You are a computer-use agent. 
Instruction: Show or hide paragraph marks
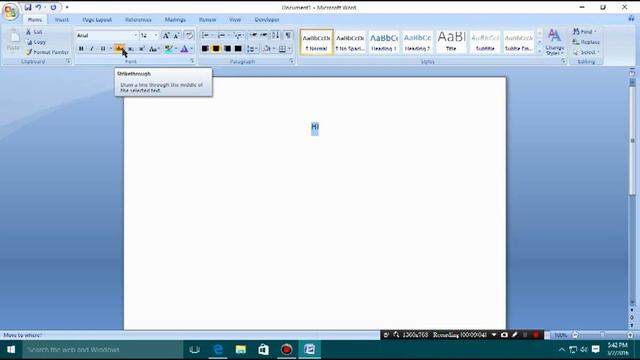pyautogui.click(x=288, y=36)
